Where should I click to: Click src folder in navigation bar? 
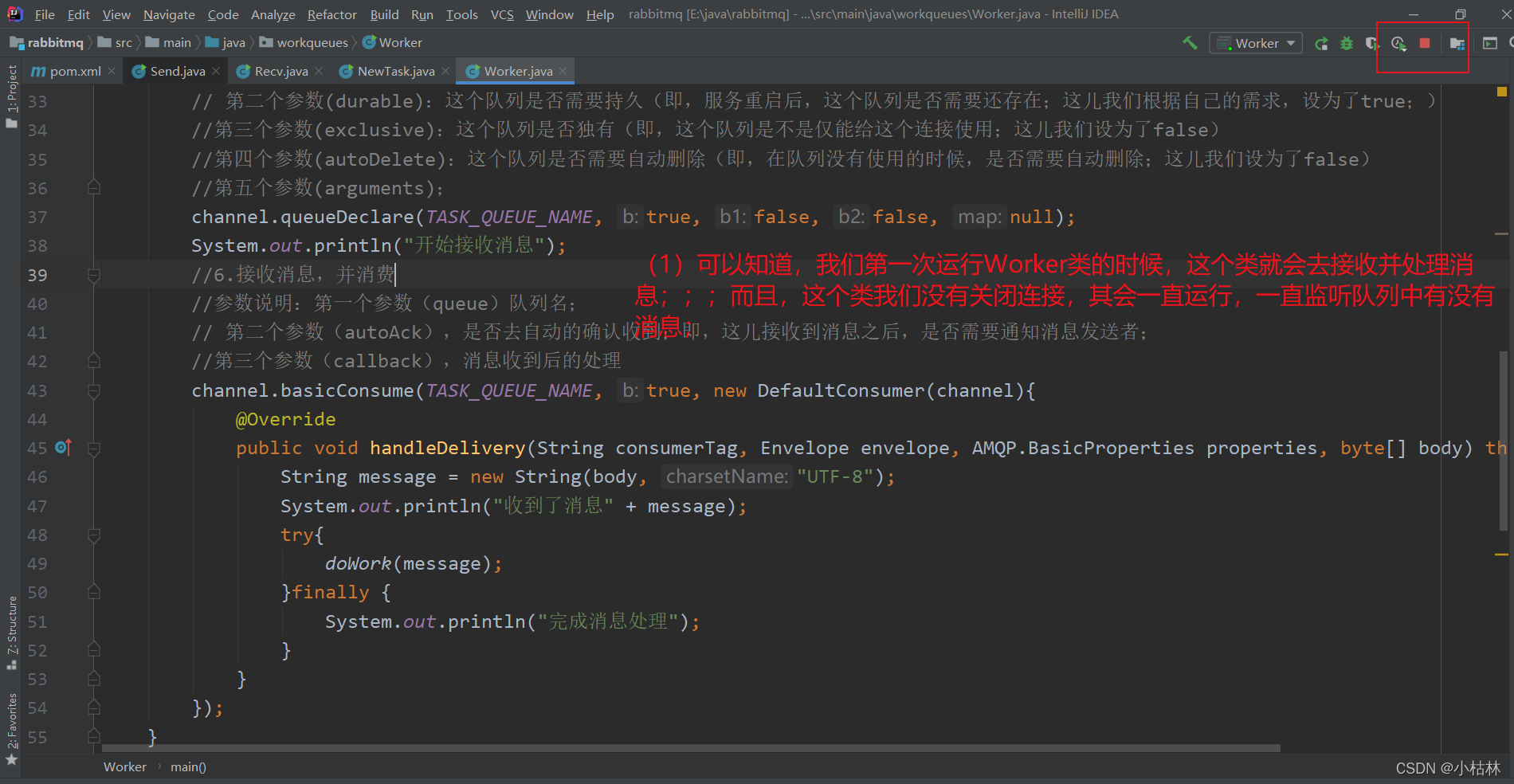[116, 43]
